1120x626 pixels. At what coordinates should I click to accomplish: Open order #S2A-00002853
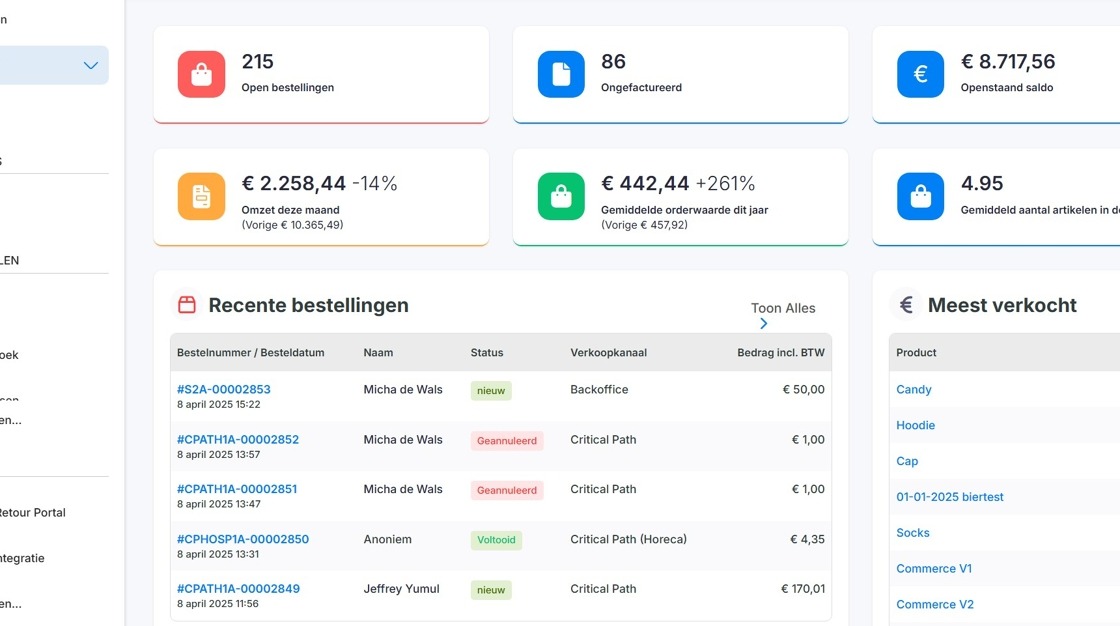coord(224,389)
